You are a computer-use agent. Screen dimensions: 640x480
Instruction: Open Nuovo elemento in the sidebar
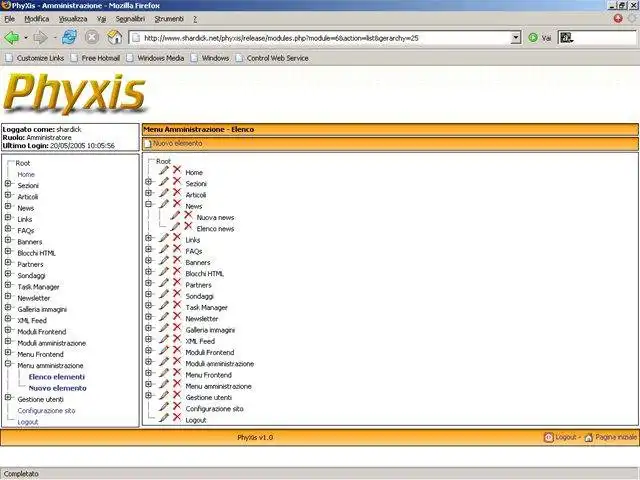pos(58,388)
